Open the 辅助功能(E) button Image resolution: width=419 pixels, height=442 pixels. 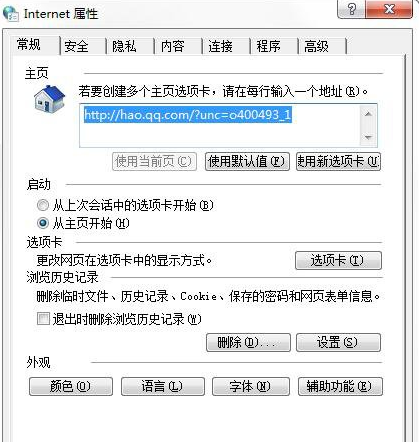coord(340,386)
